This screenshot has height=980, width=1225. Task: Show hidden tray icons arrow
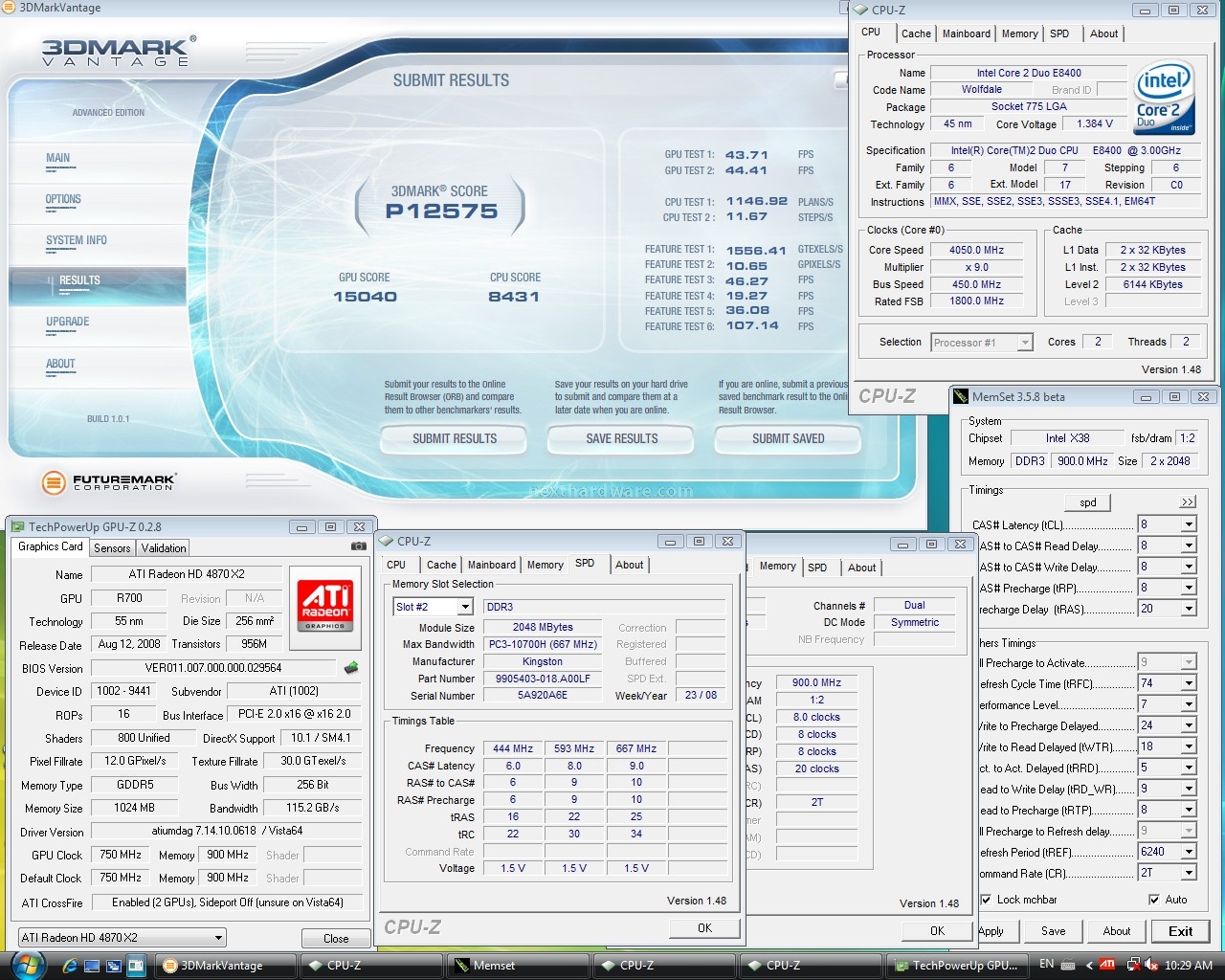1088,965
